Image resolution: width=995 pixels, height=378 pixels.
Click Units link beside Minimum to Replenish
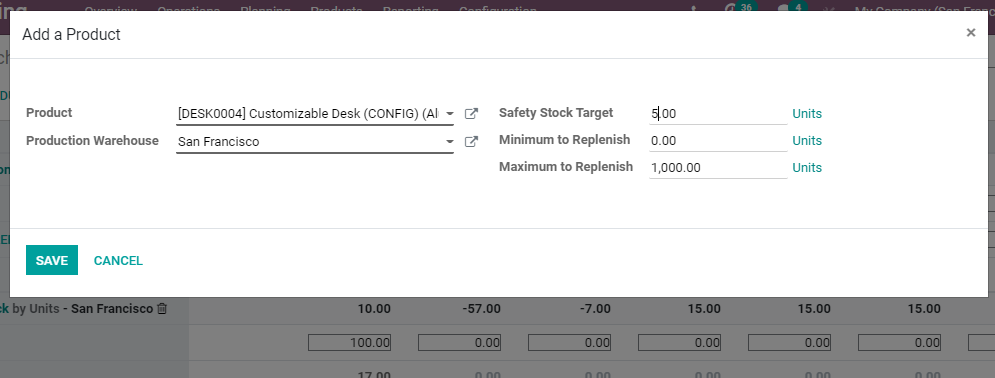[x=807, y=141]
